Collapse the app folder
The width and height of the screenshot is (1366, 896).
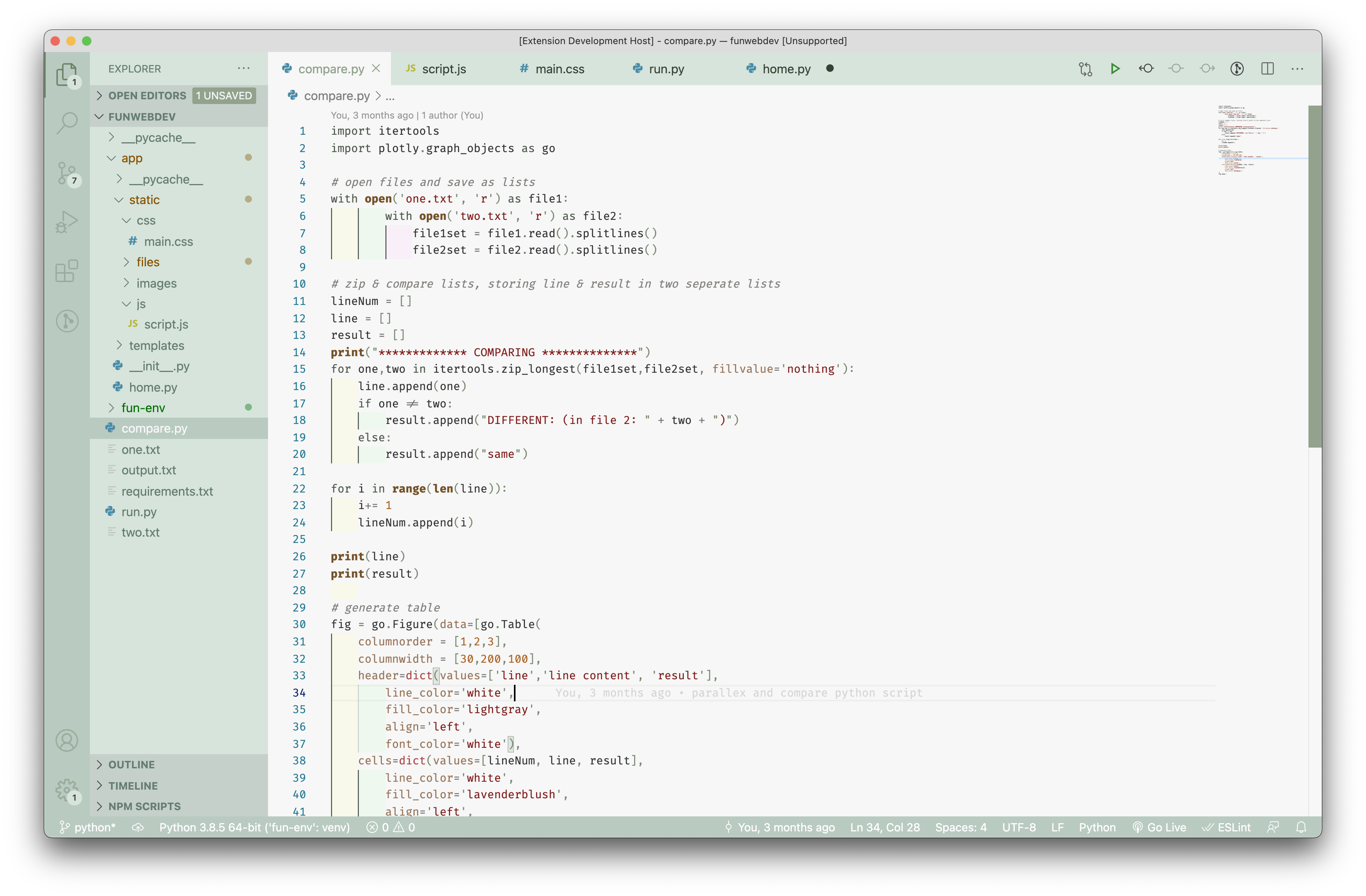(179, 158)
